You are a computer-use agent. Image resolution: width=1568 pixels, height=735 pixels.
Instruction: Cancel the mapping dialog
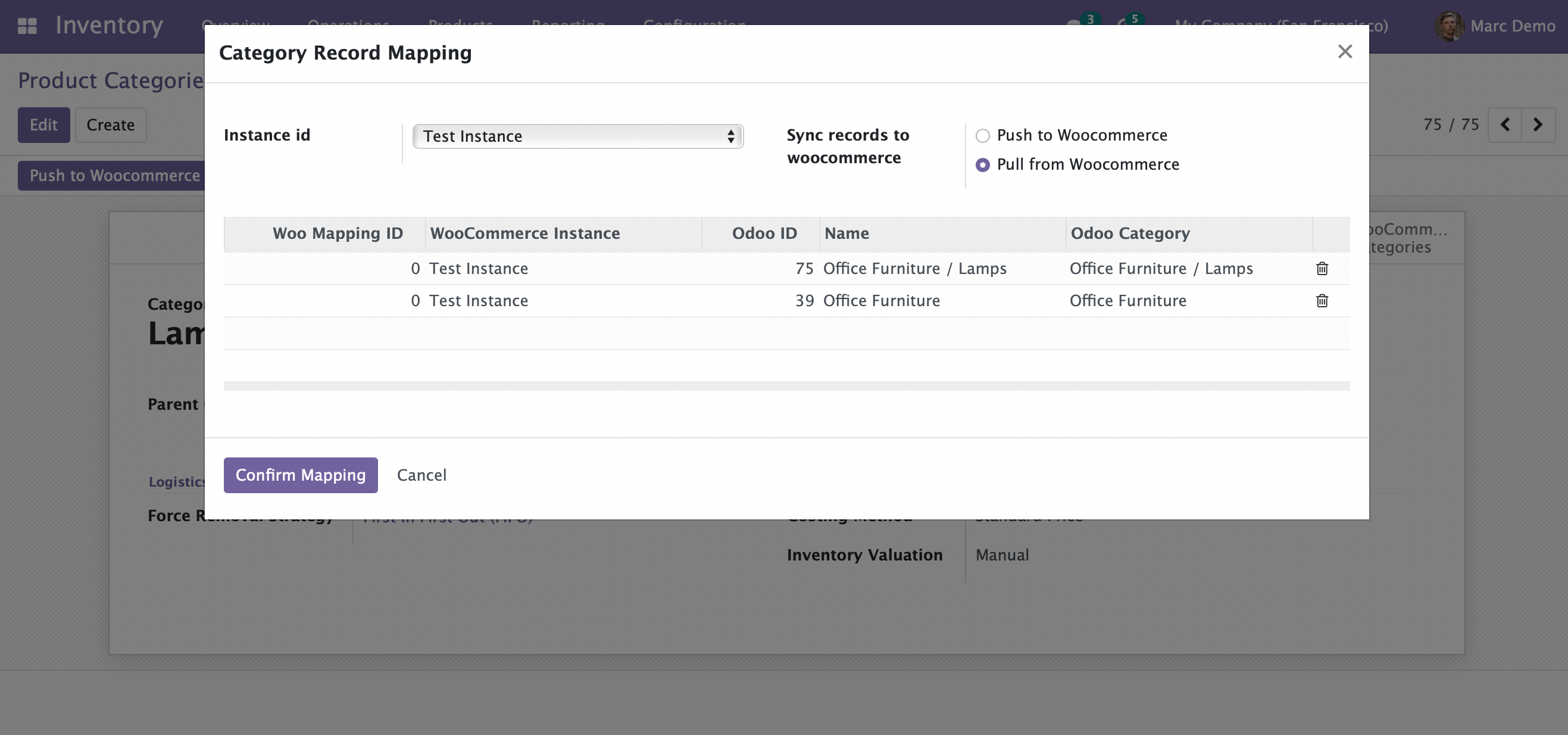[x=421, y=475]
